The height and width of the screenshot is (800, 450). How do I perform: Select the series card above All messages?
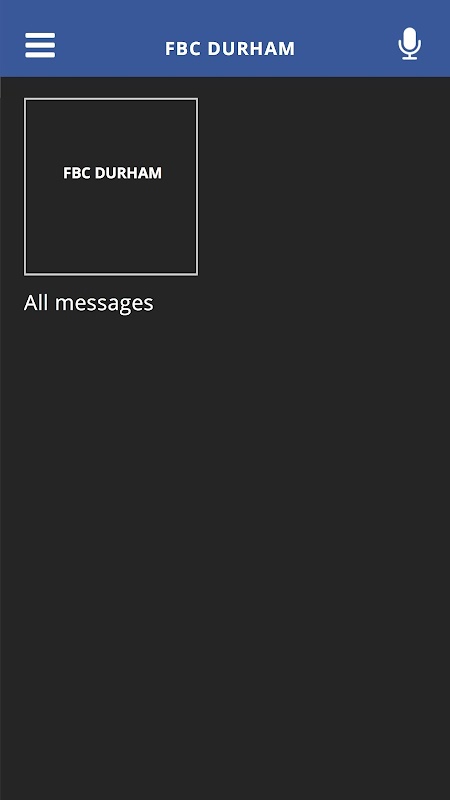[x=111, y=187]
